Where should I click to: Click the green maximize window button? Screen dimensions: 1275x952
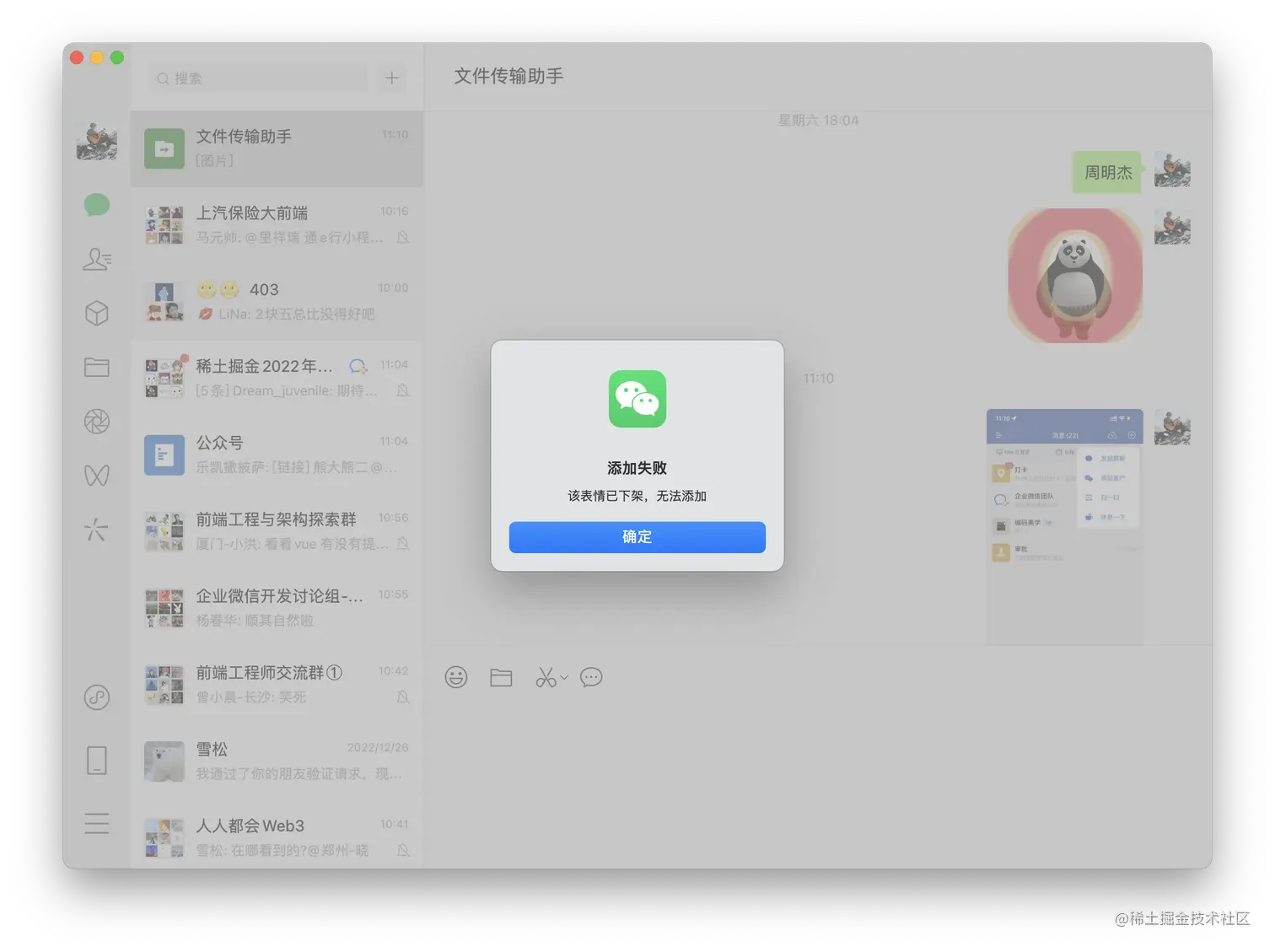117,57
